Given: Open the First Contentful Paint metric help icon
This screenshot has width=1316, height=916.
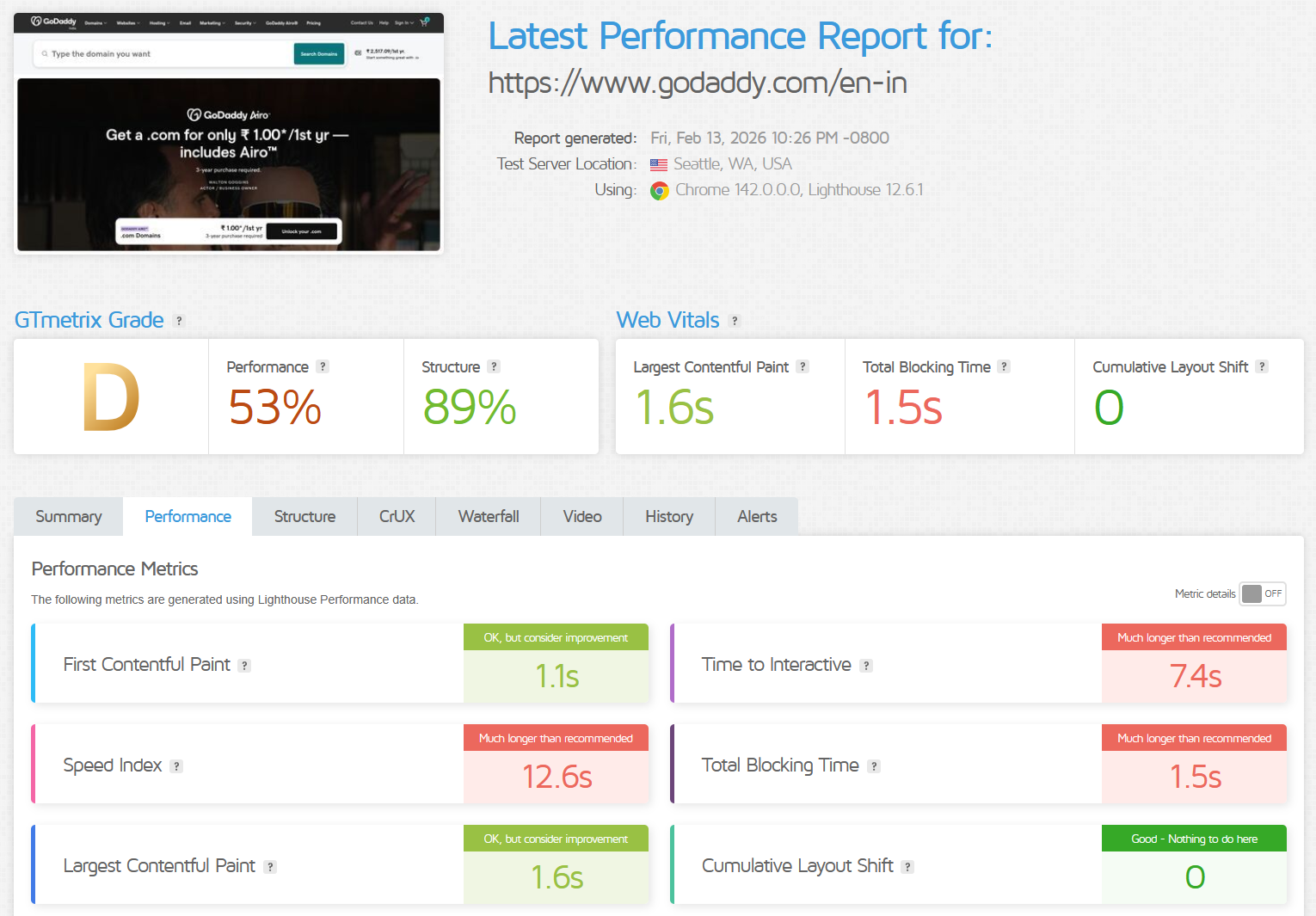Looking at the screenshot, I should pos(244,665).
